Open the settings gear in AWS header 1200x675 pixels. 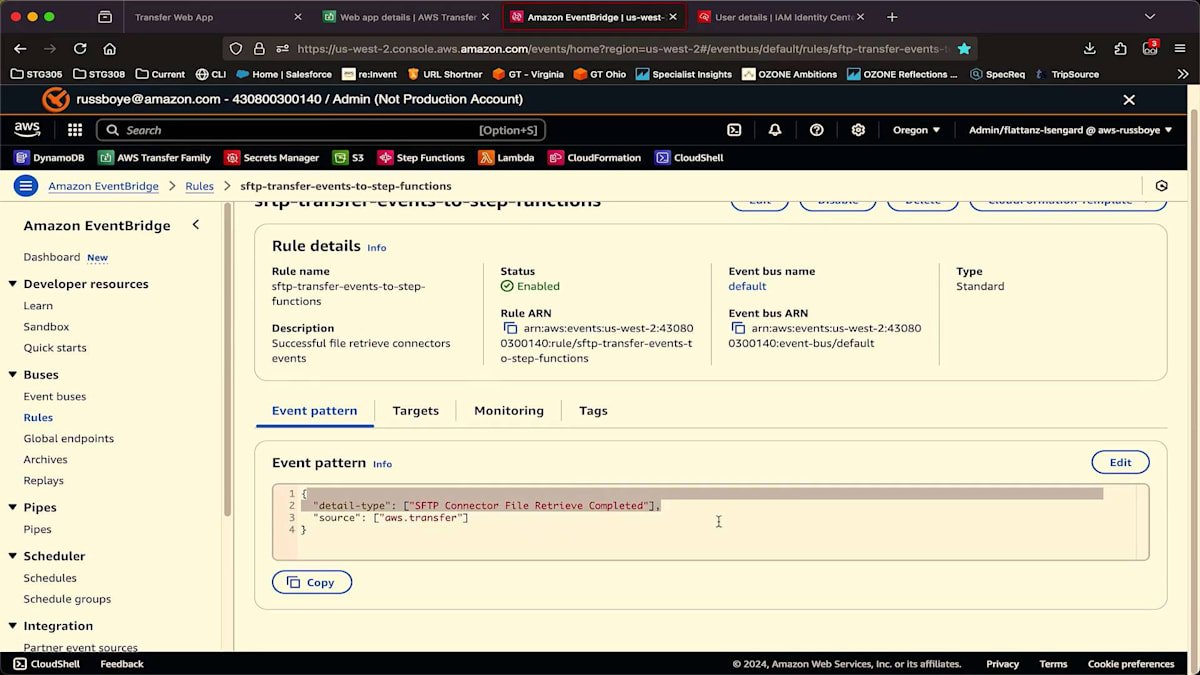pyautogui.click(x=858, y=130)
